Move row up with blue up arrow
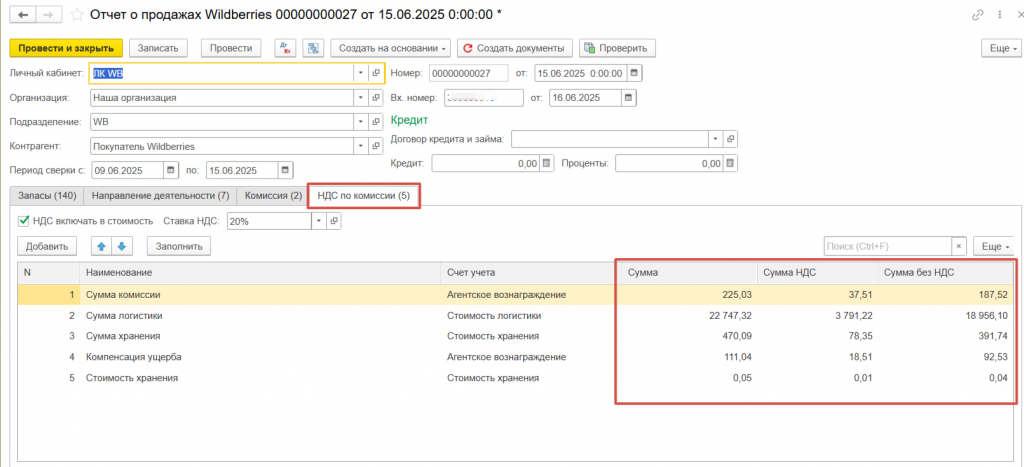This screenshot has height=467, width=1024. point(100,246)
